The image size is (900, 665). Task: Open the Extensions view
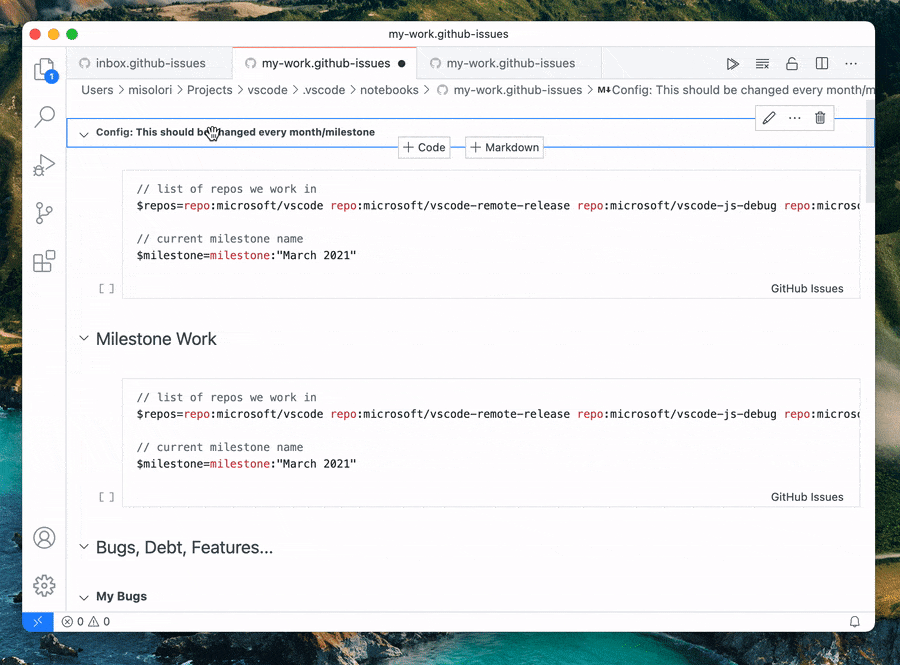coord(44,261)
